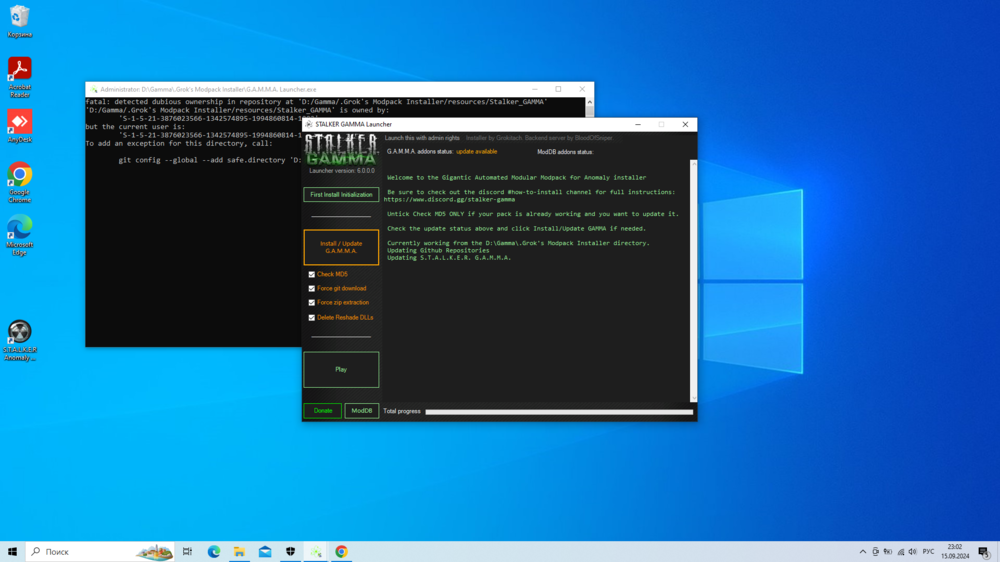Open Google Chrome desktop shortcut

pyautogui.click(x=19, y=175)
